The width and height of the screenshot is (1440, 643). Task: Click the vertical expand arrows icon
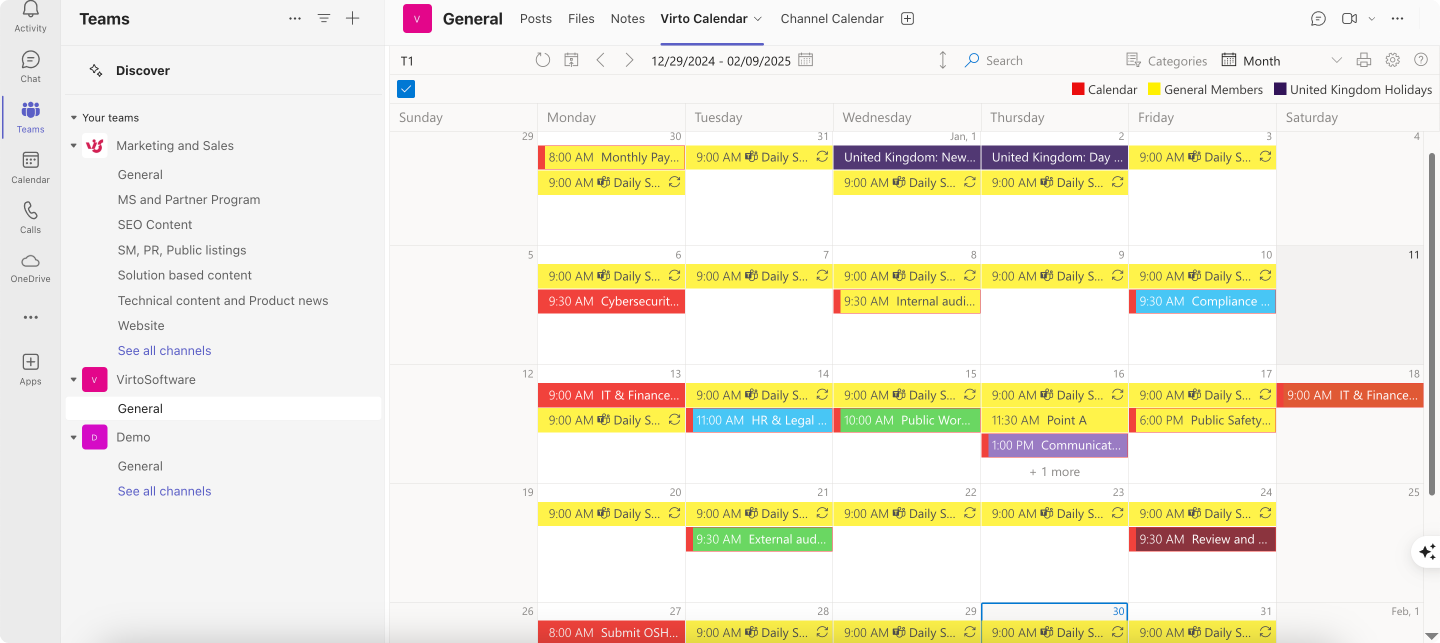point(942,60)
